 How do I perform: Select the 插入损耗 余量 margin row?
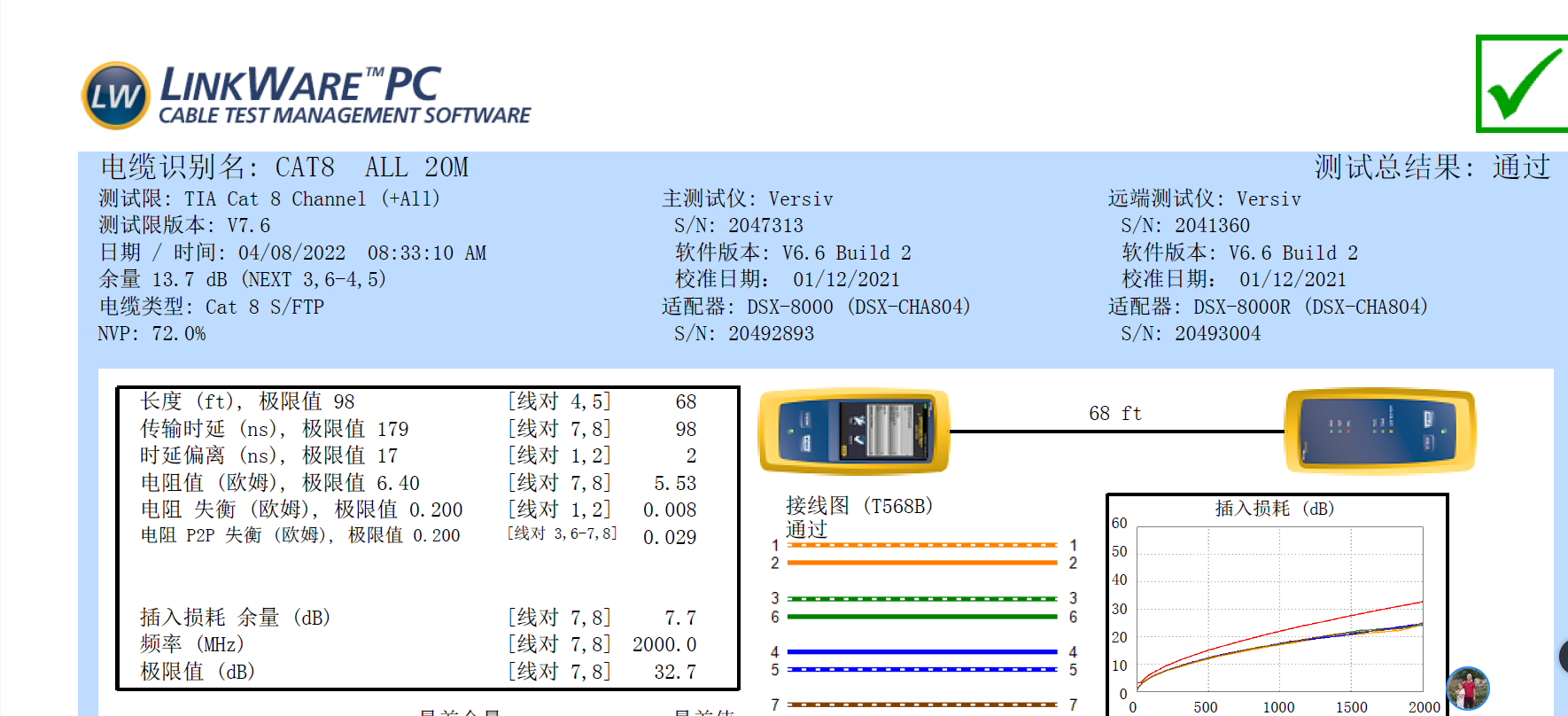418,618
